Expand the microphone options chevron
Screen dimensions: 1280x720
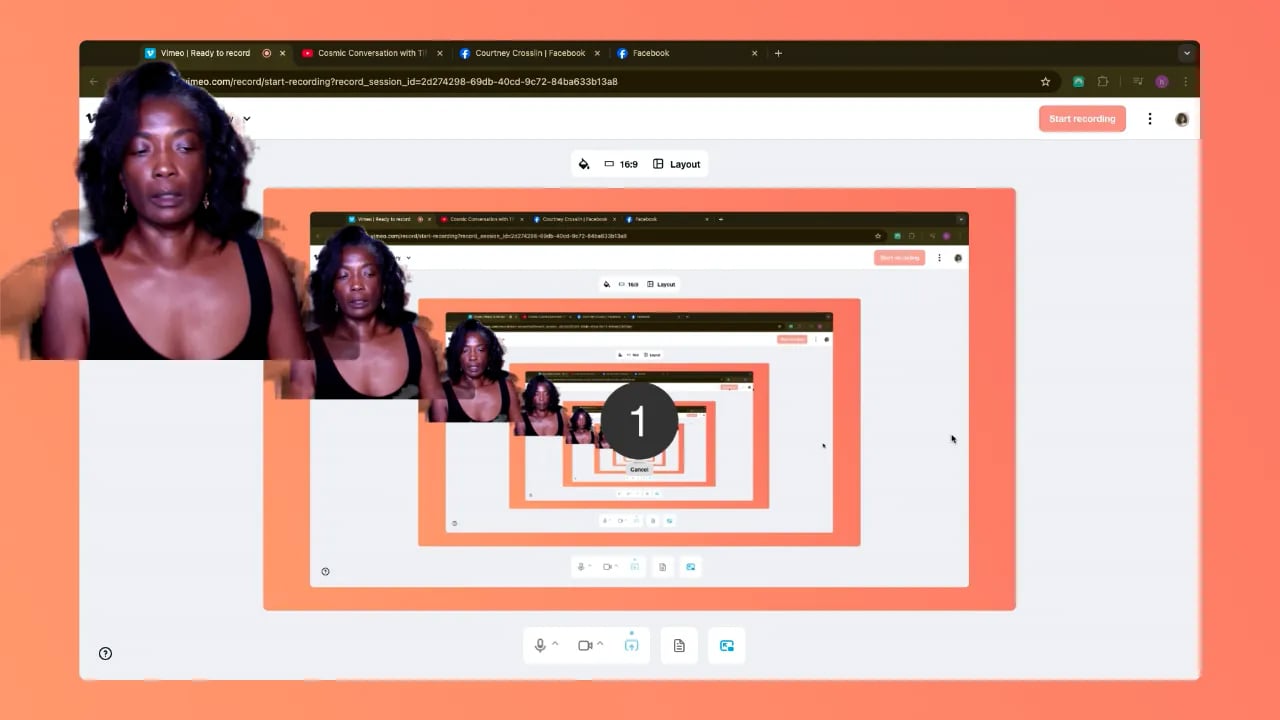(x=555, y=645)
